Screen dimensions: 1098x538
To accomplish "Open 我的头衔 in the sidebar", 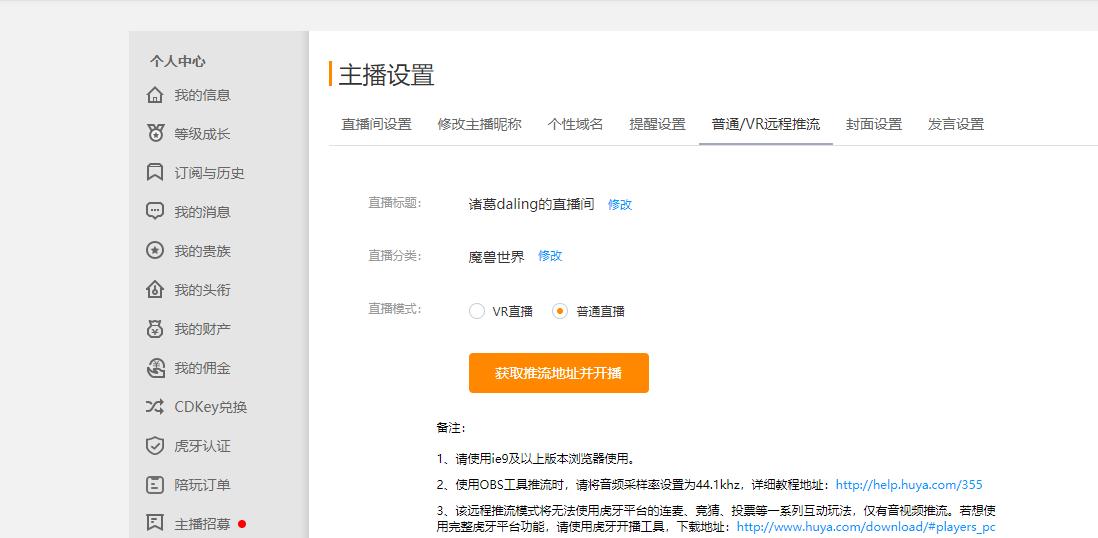I will (202, 290).
